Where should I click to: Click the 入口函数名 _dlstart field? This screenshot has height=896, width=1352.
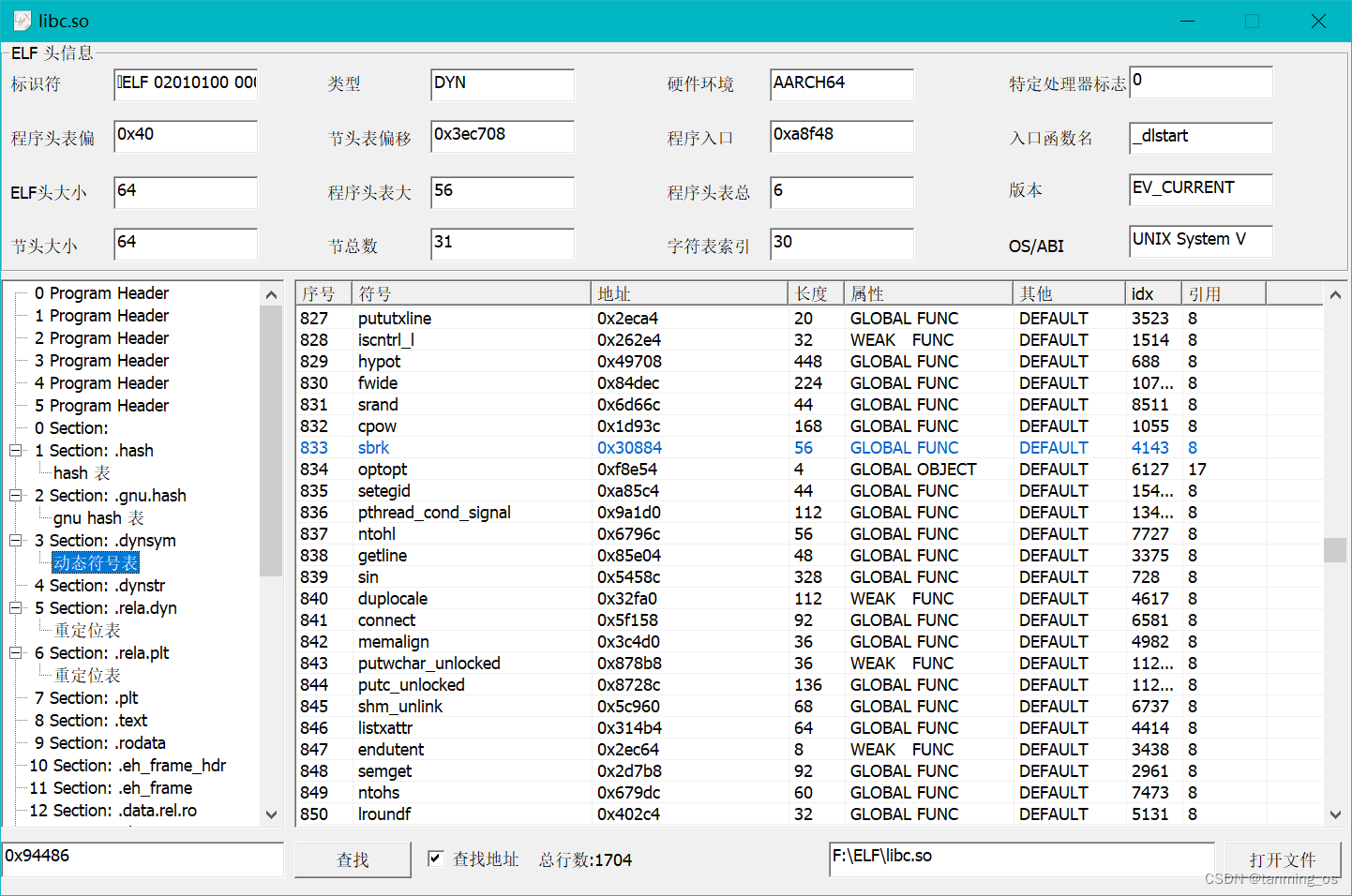click(1200, 138)
